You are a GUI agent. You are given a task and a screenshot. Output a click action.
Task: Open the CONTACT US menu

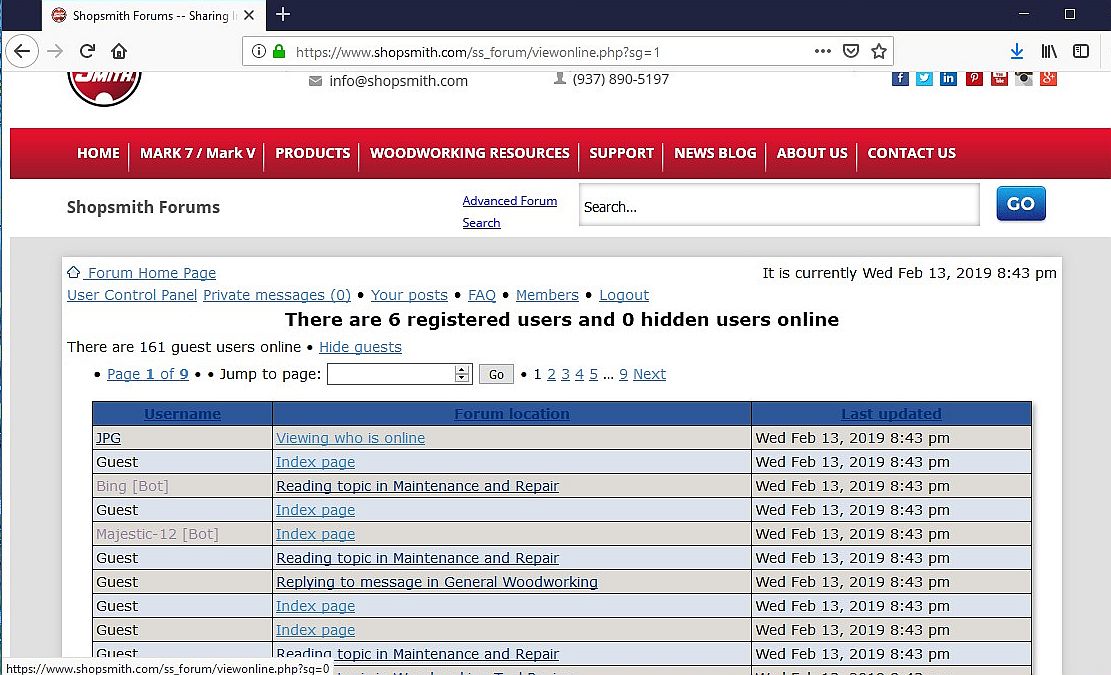tap(911, 153)
